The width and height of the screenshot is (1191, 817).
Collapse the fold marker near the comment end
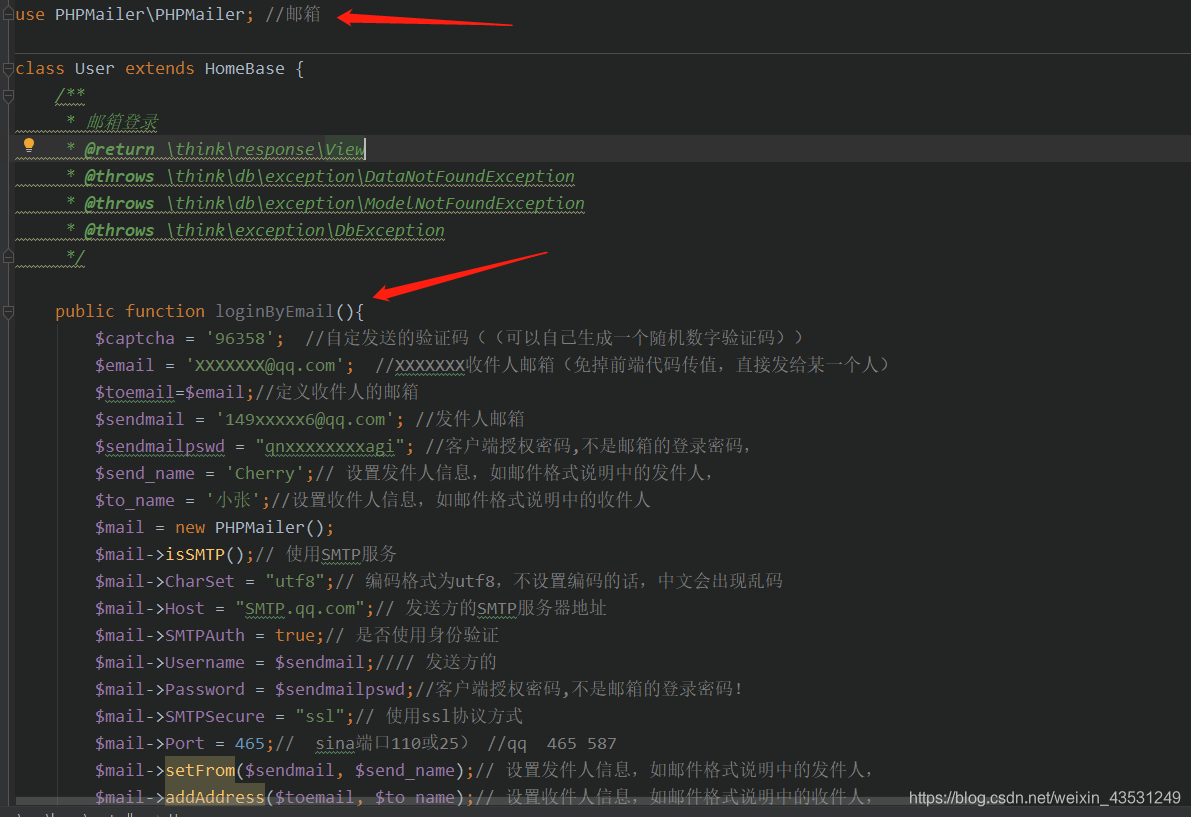(x=7, y=256)
